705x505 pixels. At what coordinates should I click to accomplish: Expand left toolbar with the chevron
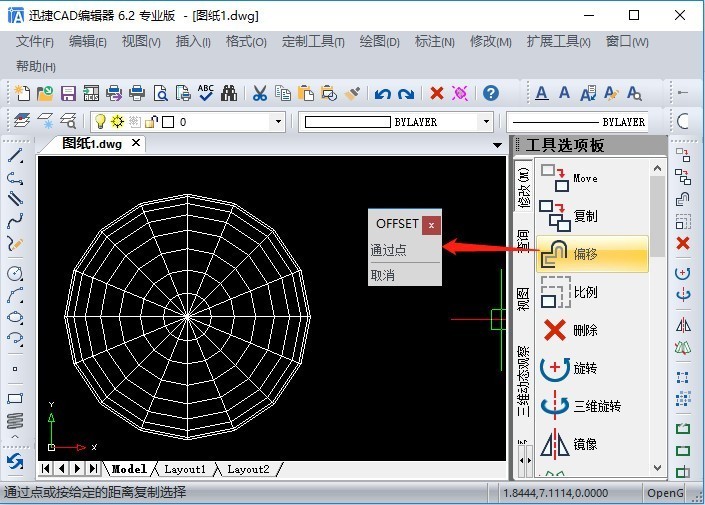[15, 436]
